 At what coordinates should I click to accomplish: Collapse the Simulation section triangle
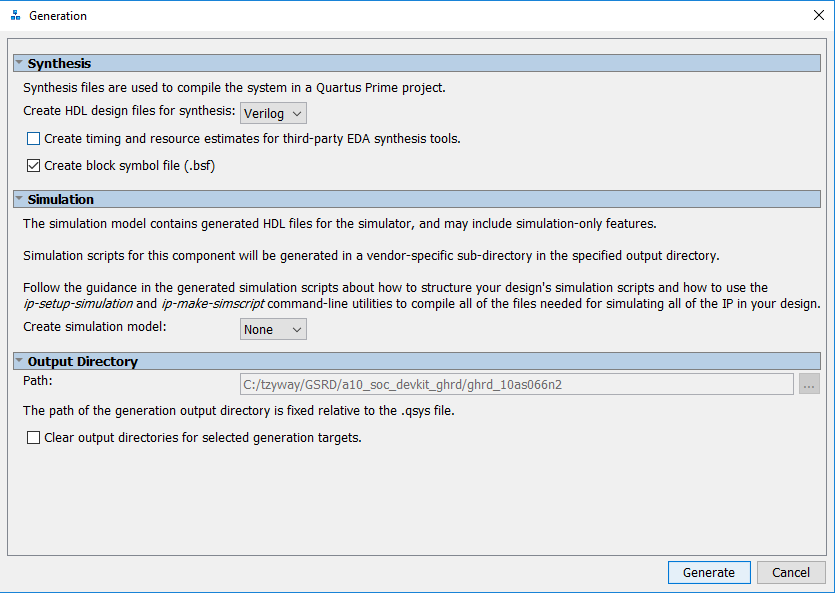point(19,199)
